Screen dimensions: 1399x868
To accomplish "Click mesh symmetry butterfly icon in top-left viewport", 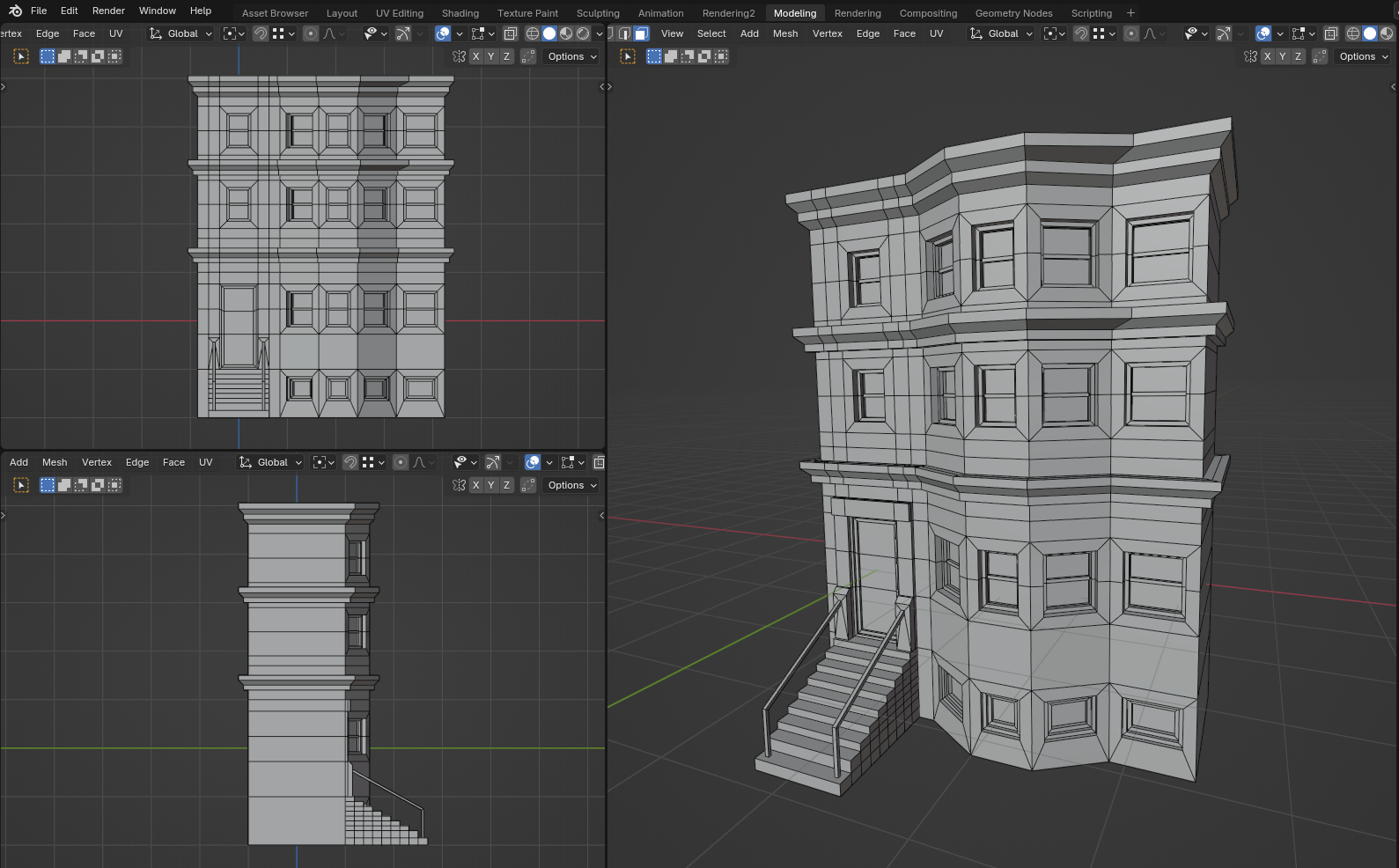I will point(459,56).
